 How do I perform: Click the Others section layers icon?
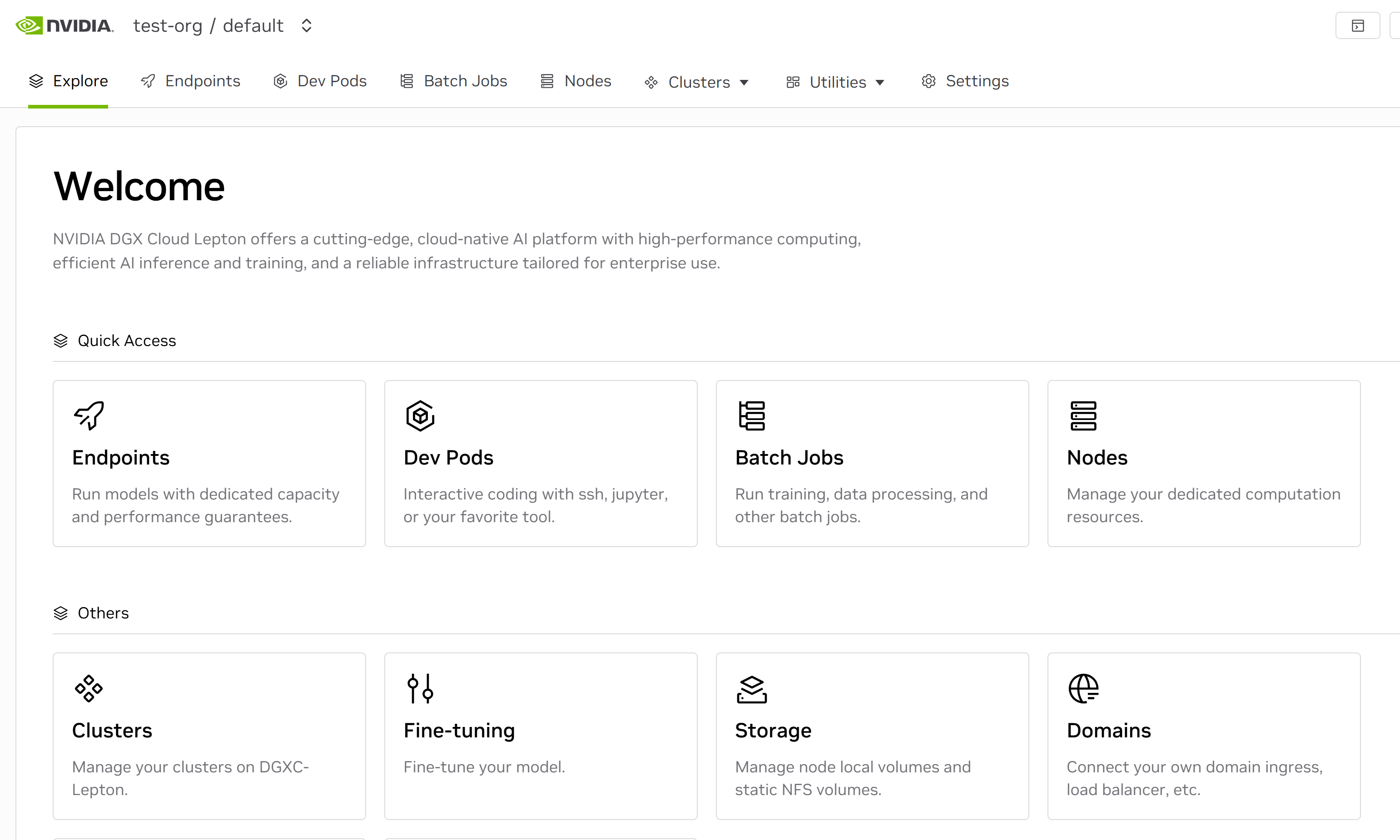[x=60, y=613]
